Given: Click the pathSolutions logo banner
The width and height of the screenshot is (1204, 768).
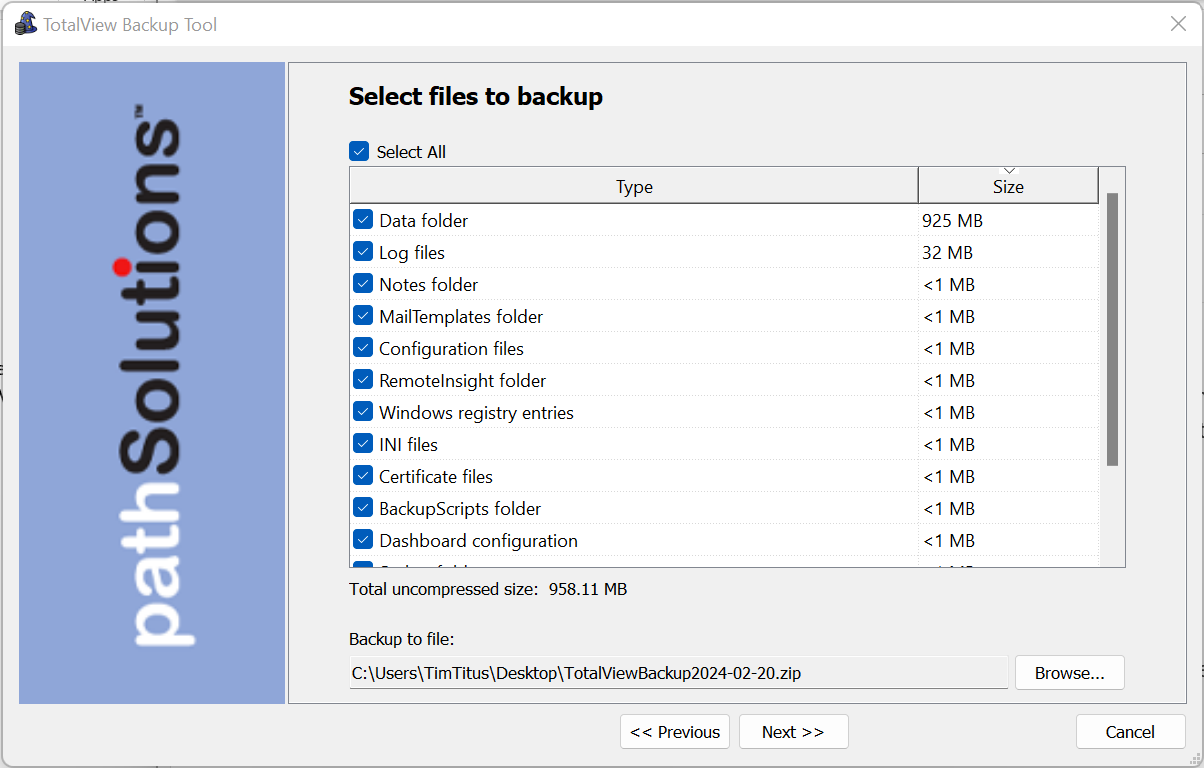Looking at the screenshot, I should coord(152,382).
